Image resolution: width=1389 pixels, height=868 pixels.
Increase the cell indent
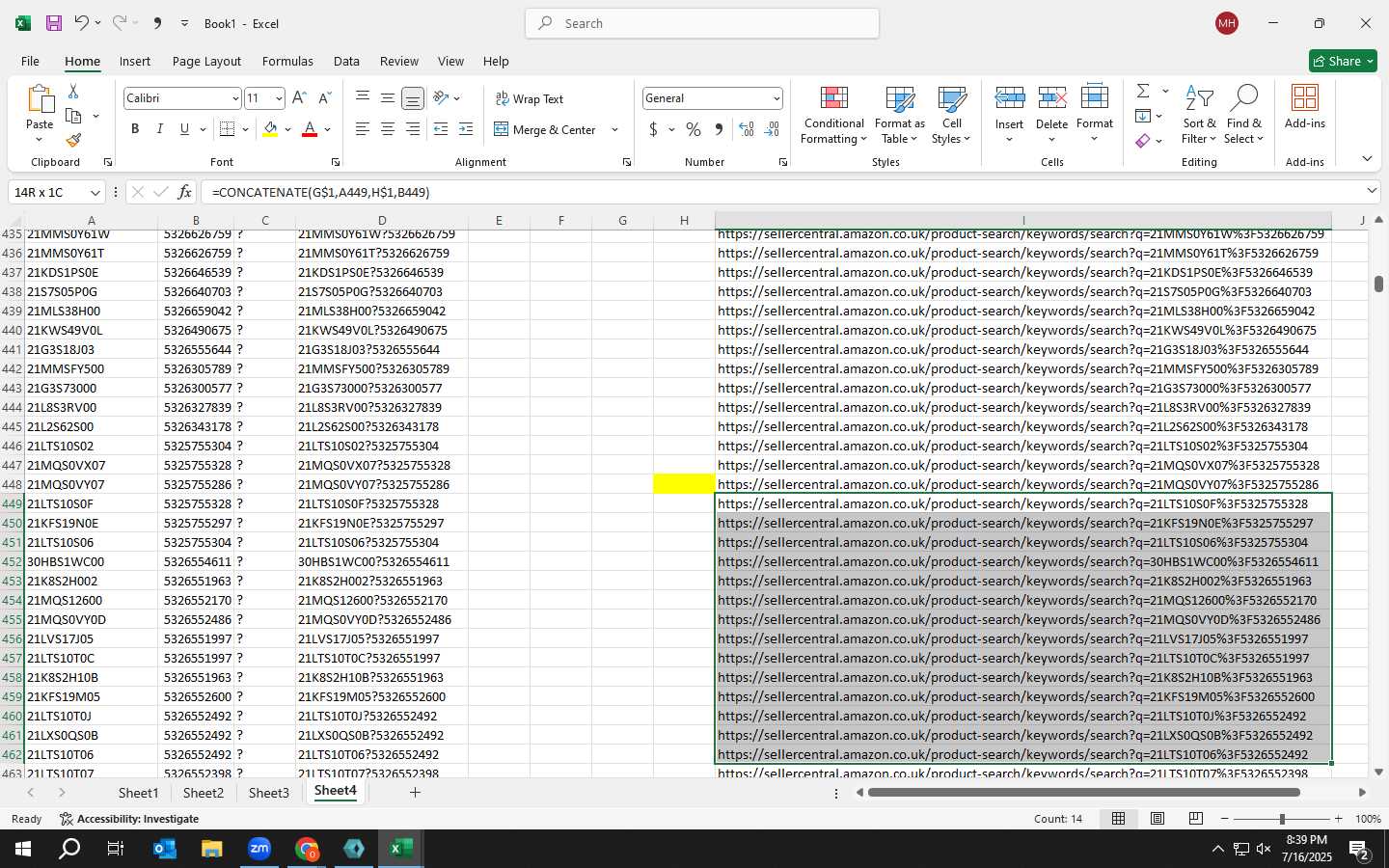[466, 129]
